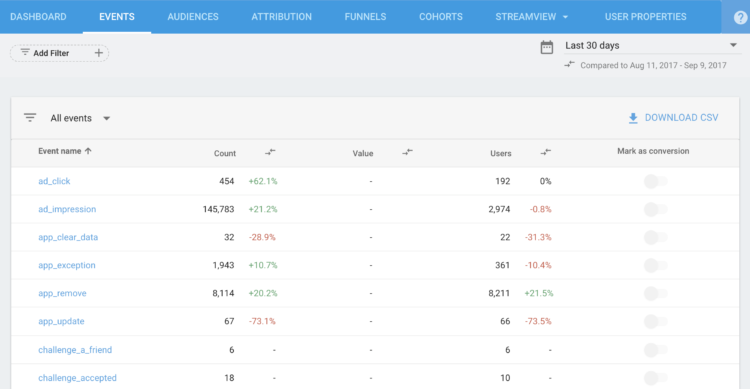
Task: Click the Count column header
Action: point(225,153)
